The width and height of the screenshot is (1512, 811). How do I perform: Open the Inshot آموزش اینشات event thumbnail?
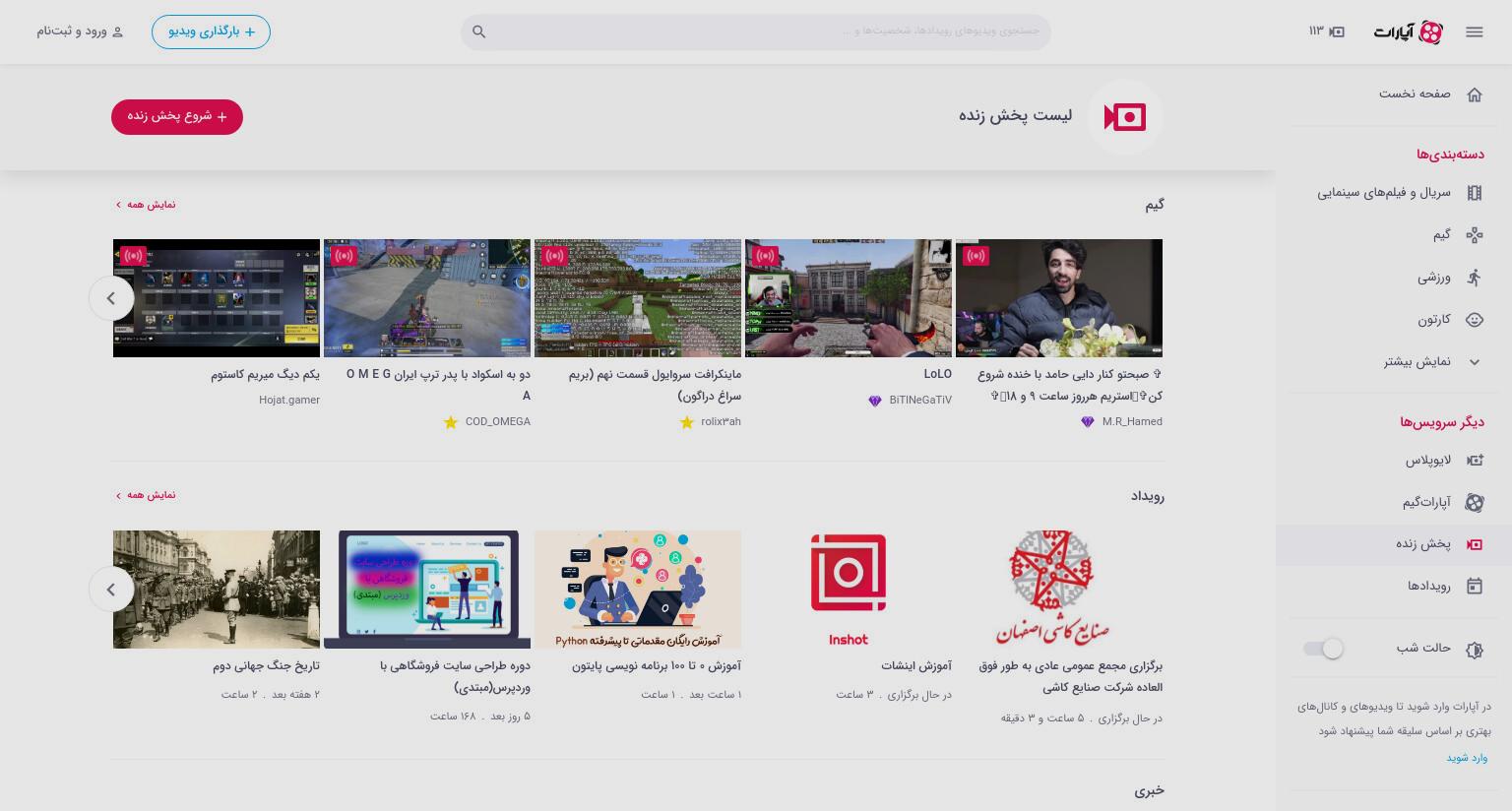pyautogui.click(x=849, y=590)
